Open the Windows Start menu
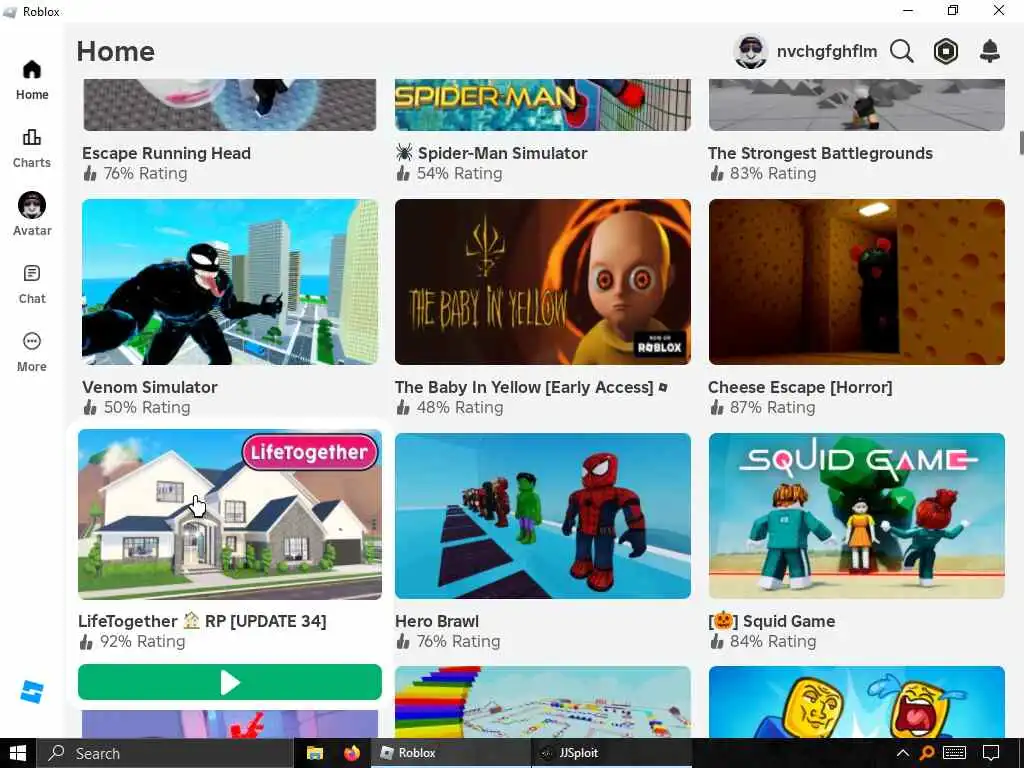The height and width of the screenshot is (768, 1024). point(18,753)
